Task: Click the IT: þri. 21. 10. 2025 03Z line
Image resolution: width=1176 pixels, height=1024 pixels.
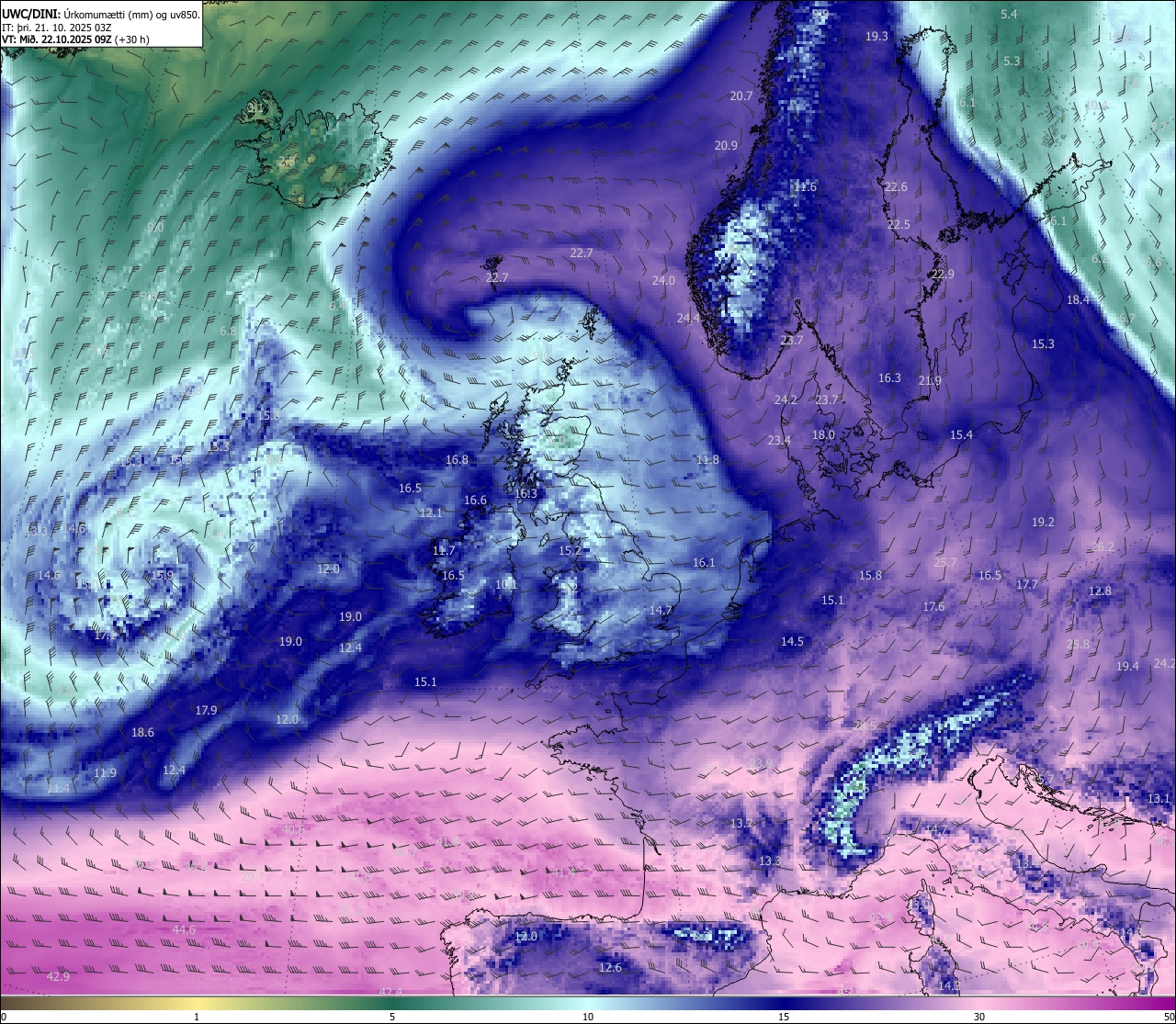Action: coord(59,28)
